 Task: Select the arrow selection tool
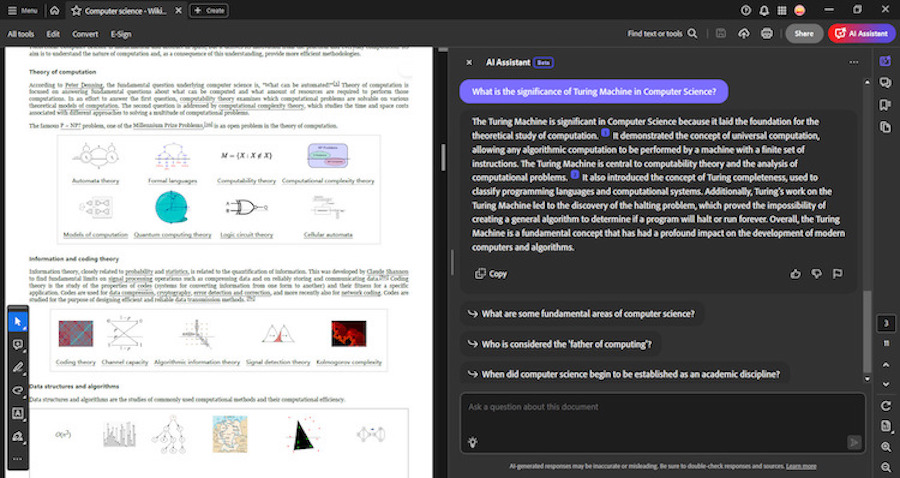(17, 322)
